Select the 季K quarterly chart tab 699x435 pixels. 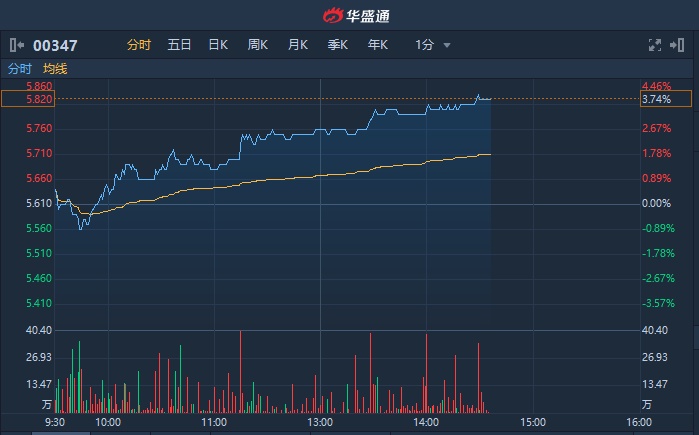[338, 45]
